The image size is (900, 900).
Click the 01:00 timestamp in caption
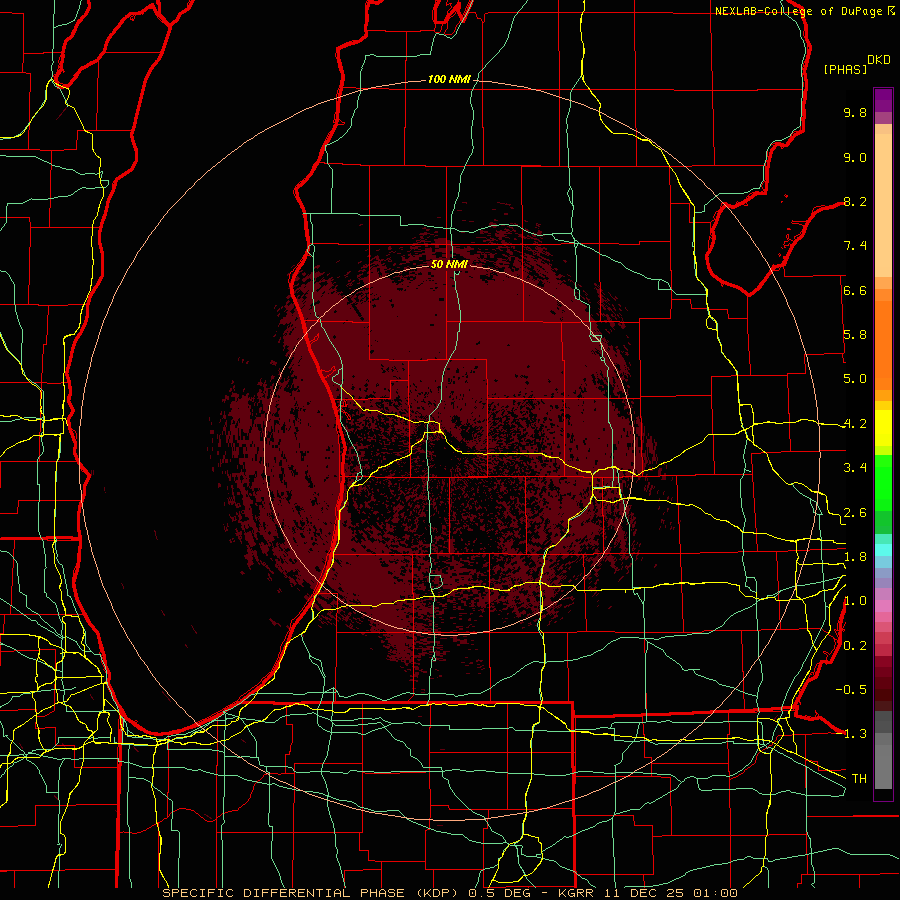coord(717,893)
